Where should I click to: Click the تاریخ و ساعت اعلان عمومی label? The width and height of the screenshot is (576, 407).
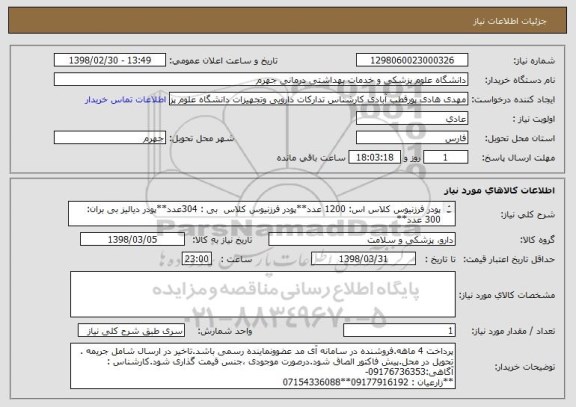[223, 61]
